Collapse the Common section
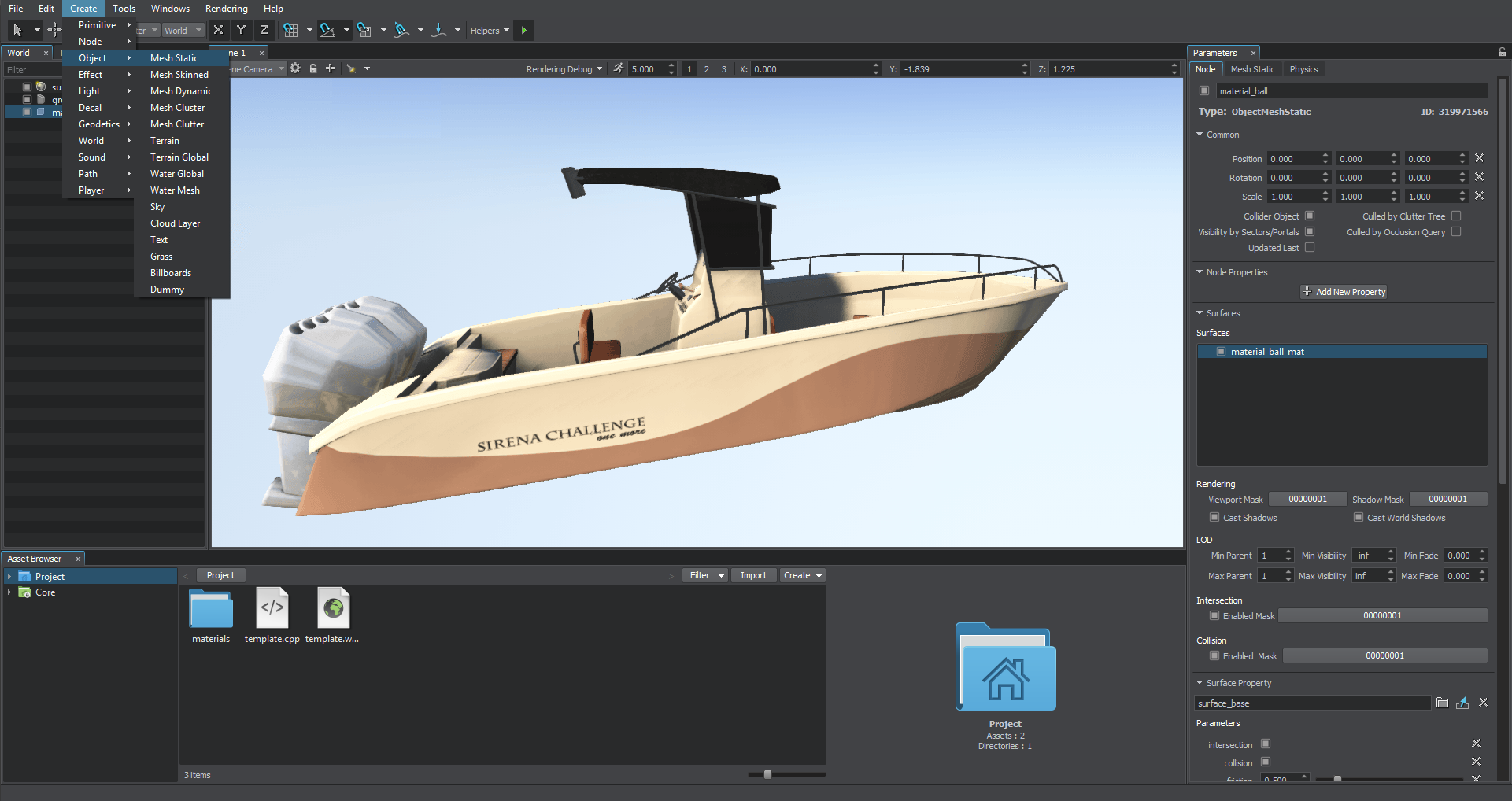 tap(1200, 135)
